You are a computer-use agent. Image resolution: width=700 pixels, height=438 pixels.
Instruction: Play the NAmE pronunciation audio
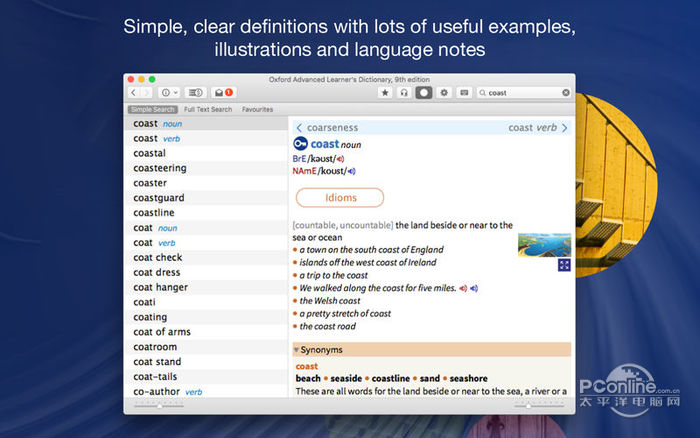[x=352, y=171]
